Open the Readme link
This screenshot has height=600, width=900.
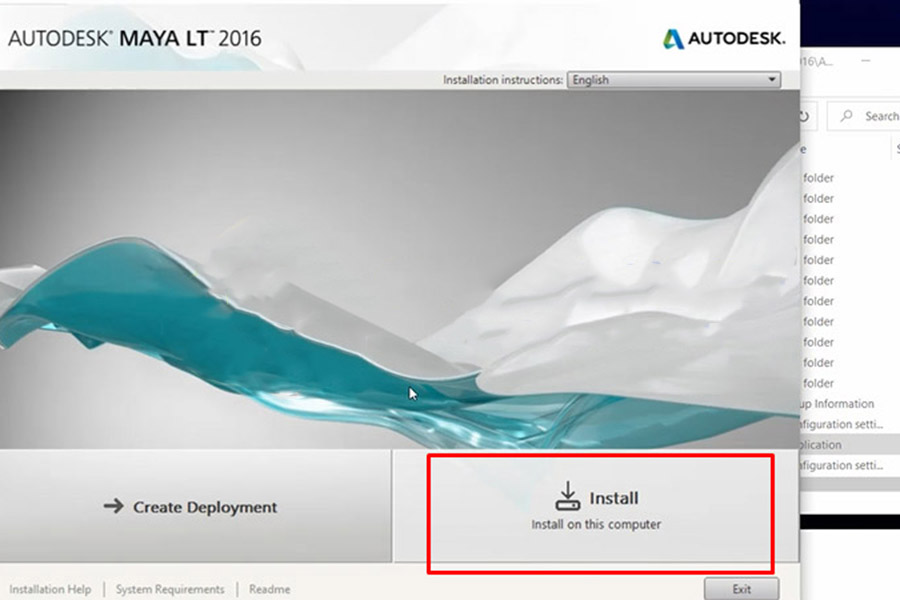tap(269, 589)
